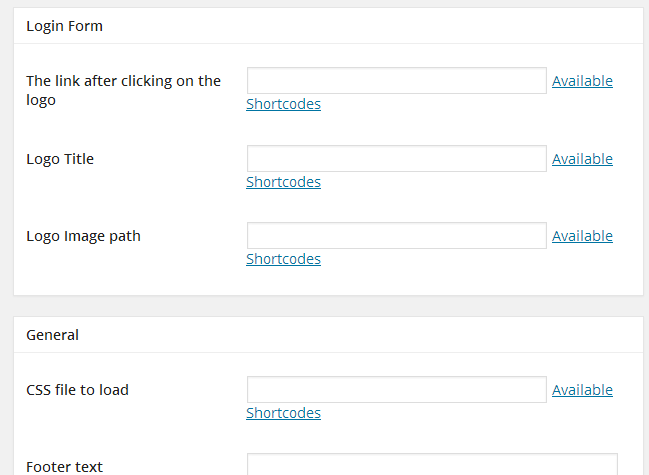Image resolution: width=649 pixels, height=475 pixels.
Task: Click the 'Footer text' label
Action: (64, 467)
